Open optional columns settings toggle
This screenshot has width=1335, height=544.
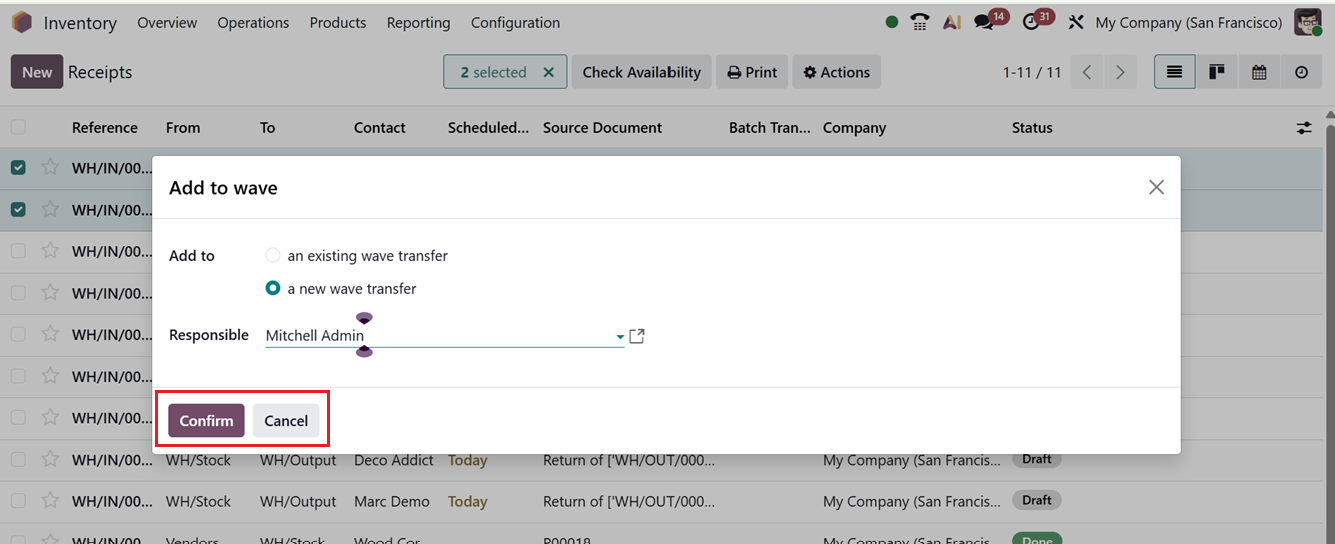(x=1304, y=128)
